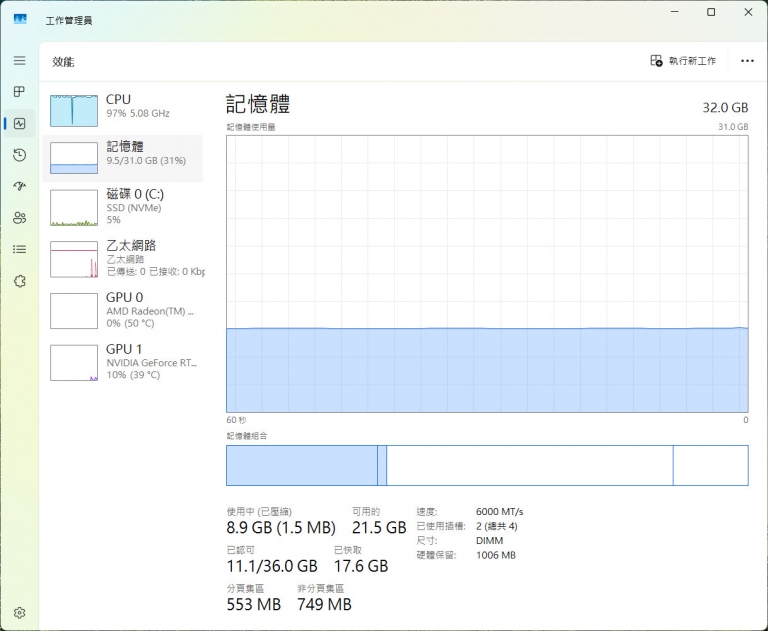768x631 pixels.
Task: Open the App history page icon
Action: [19, 155]
